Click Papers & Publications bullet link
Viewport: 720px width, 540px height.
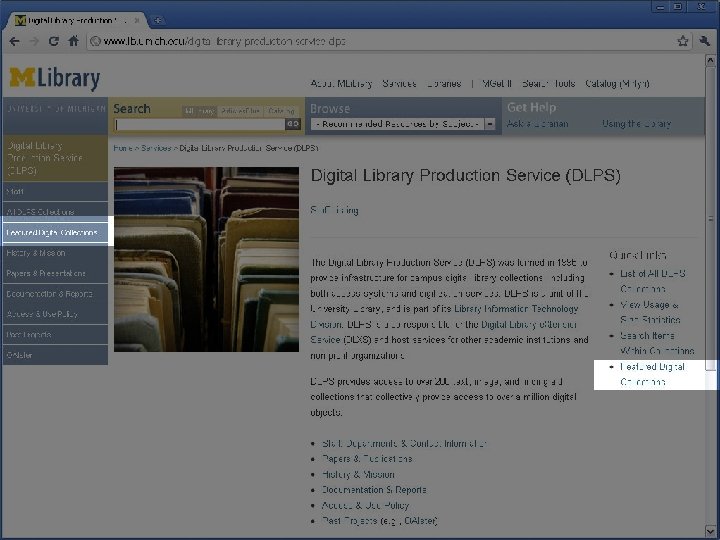pyautogui.click(x=367, y=459)
